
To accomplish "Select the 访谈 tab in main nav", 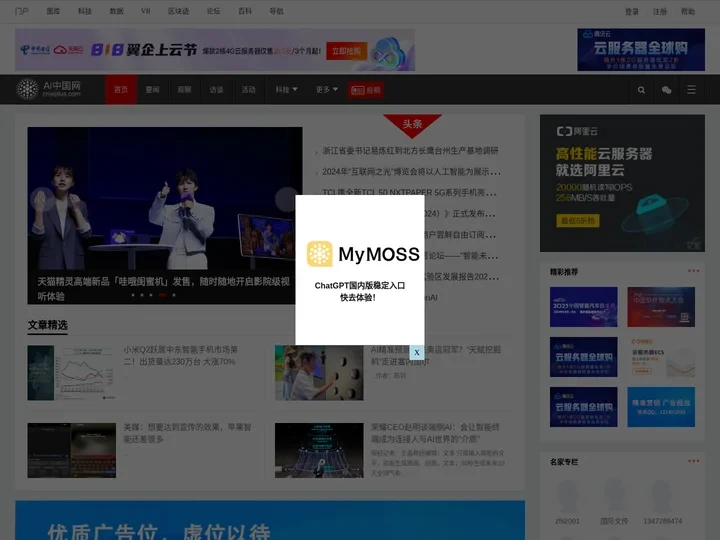I will (x=216, y=90).
